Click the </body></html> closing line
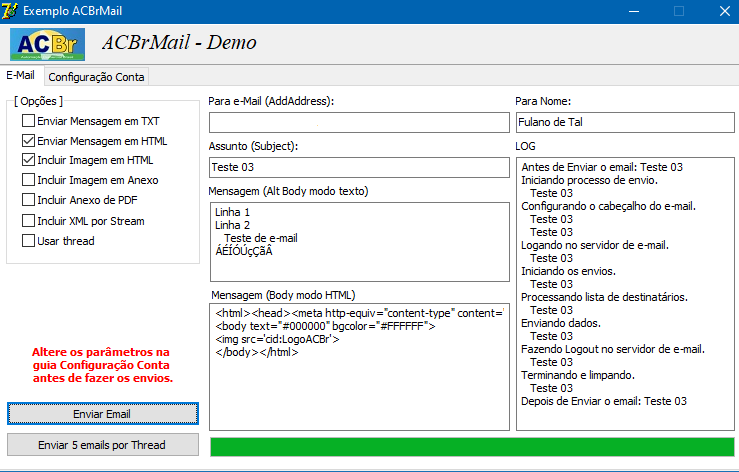 pos(257,352)
